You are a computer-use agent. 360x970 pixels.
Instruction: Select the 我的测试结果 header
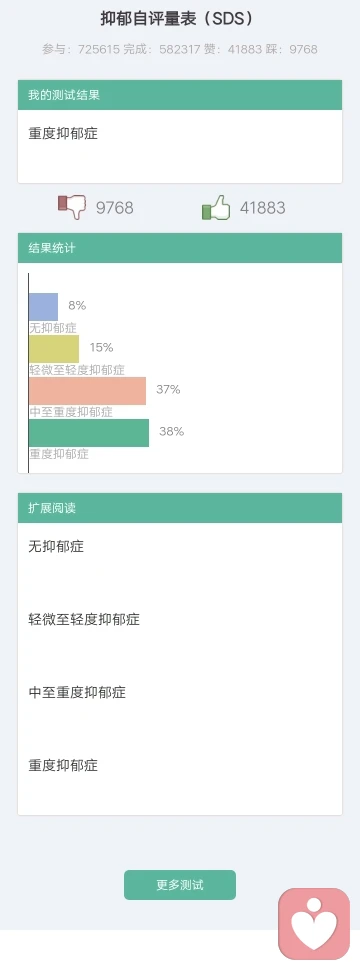180,95
